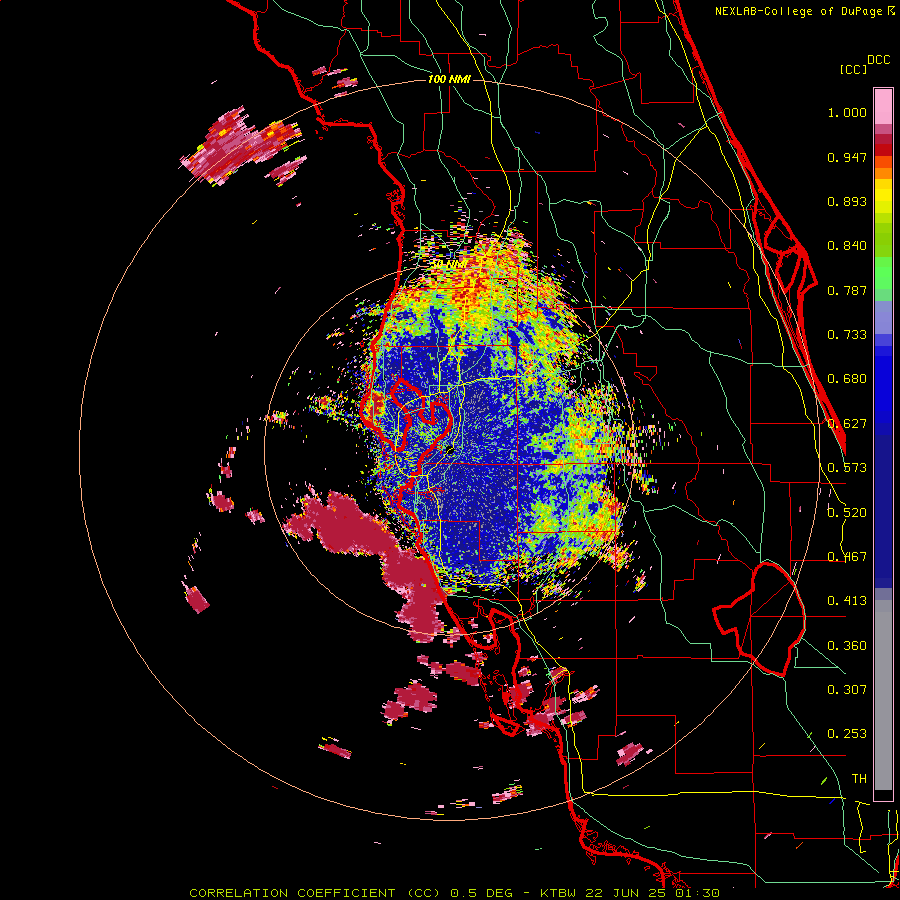Click the TH label on the legend
The image size is (900, 900).
coord(859,779)
